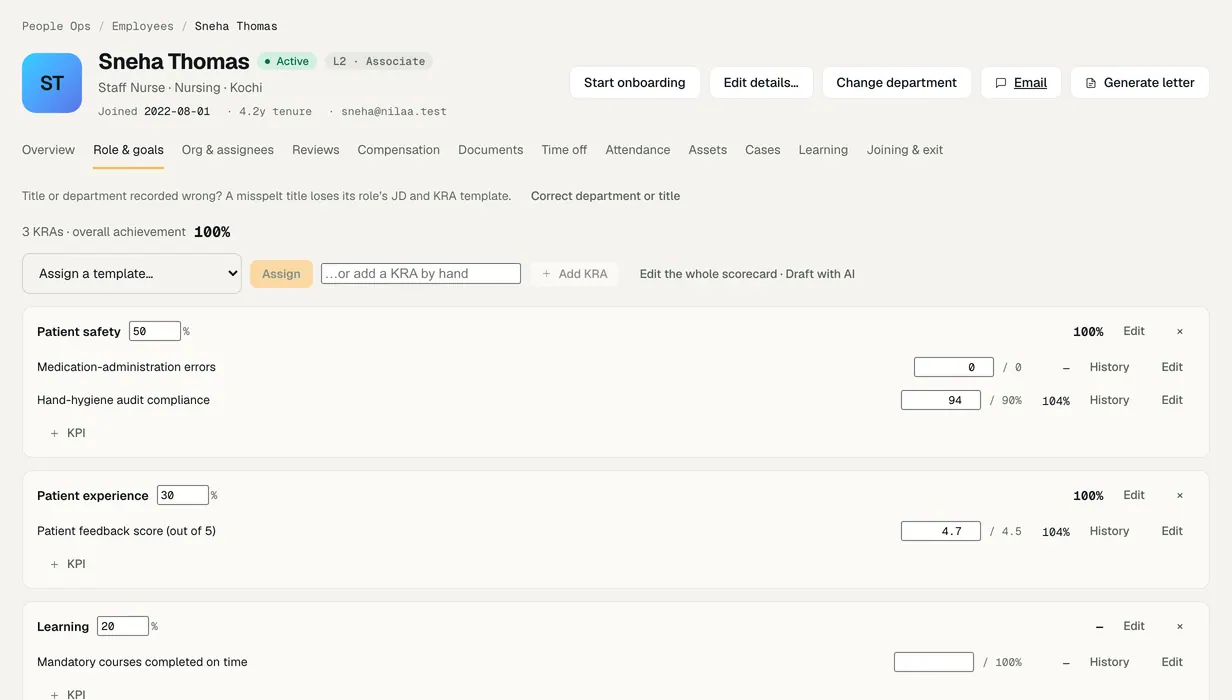The height and width of the screenshot is (700, 1232).
Task: Select the Documents tab
Action: (x=491, y=150)
